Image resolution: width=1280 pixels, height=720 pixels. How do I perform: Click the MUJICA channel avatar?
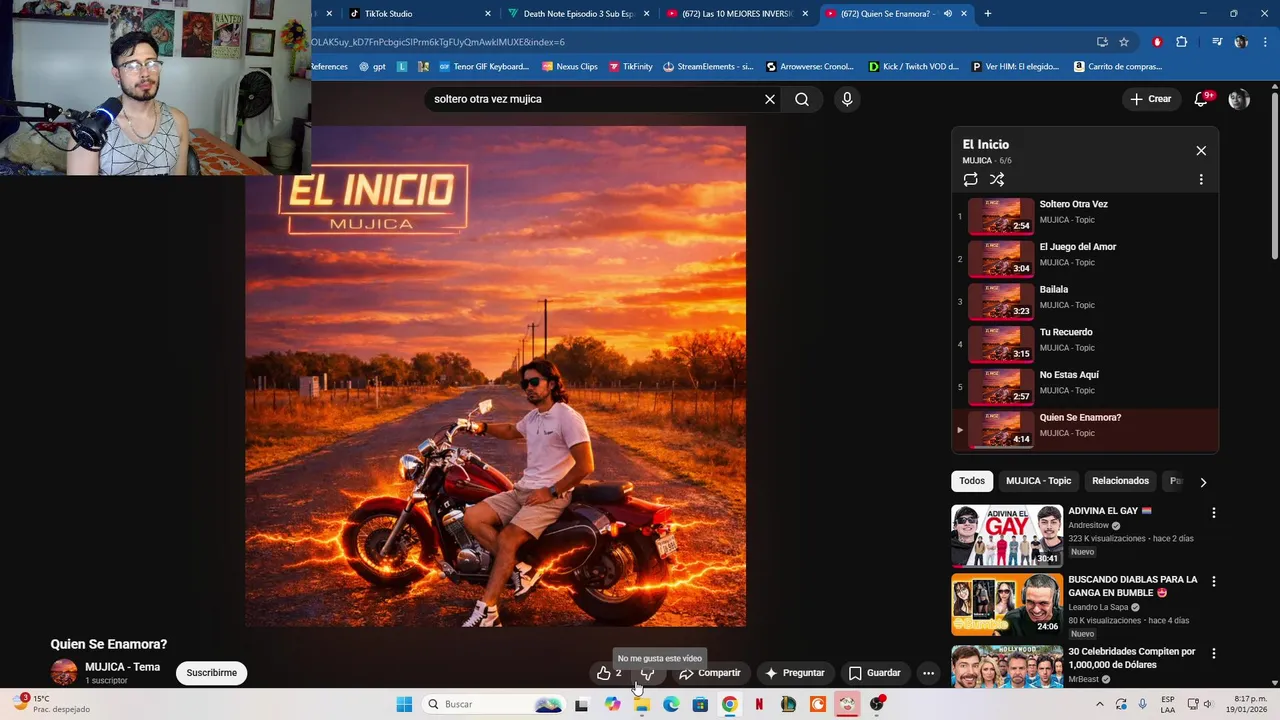[x=64, y=673]
